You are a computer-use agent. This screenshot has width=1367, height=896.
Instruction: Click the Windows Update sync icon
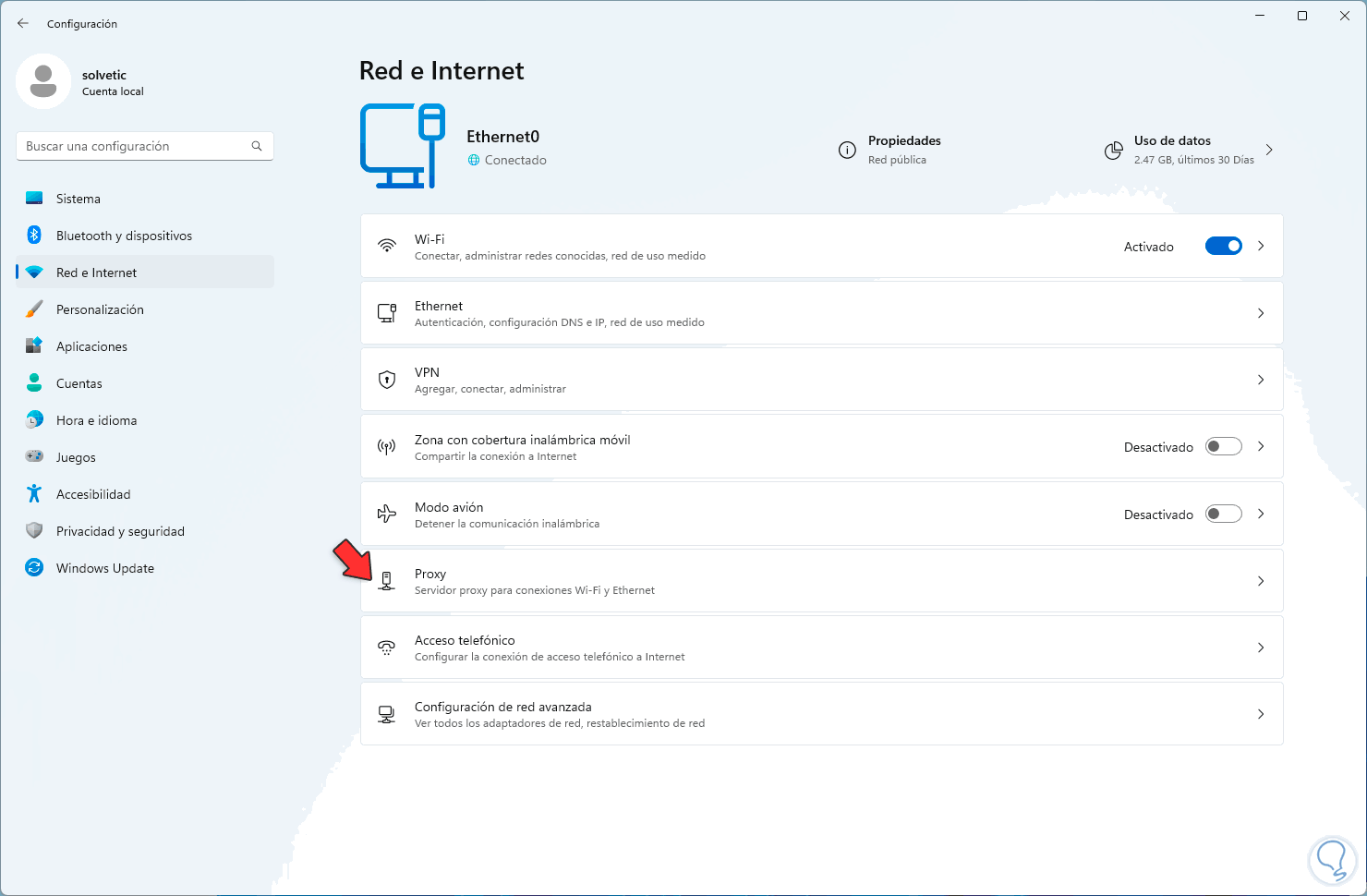(x=34, y=568)
